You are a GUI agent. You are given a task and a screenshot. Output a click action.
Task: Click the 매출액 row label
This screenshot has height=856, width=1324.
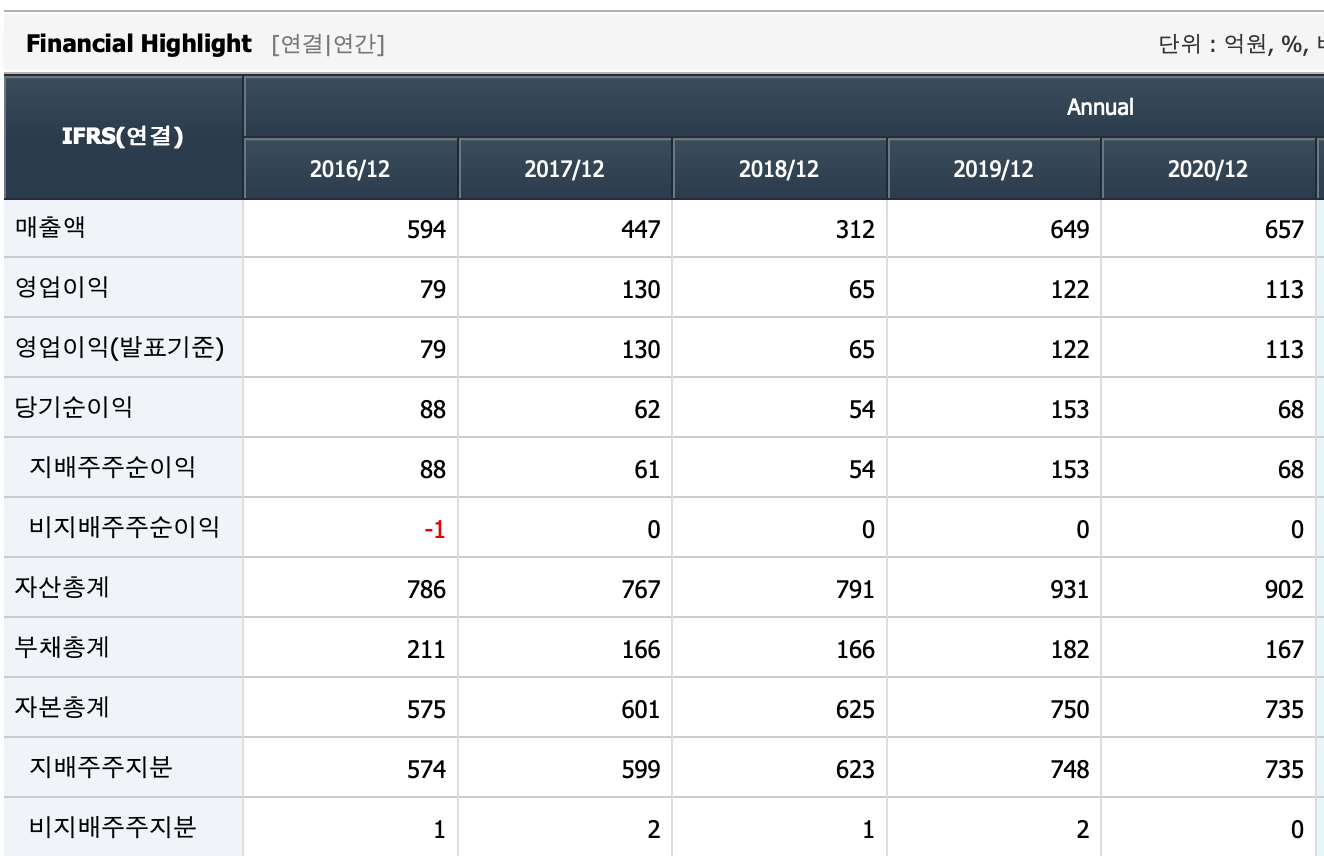(x=50, y=228)
